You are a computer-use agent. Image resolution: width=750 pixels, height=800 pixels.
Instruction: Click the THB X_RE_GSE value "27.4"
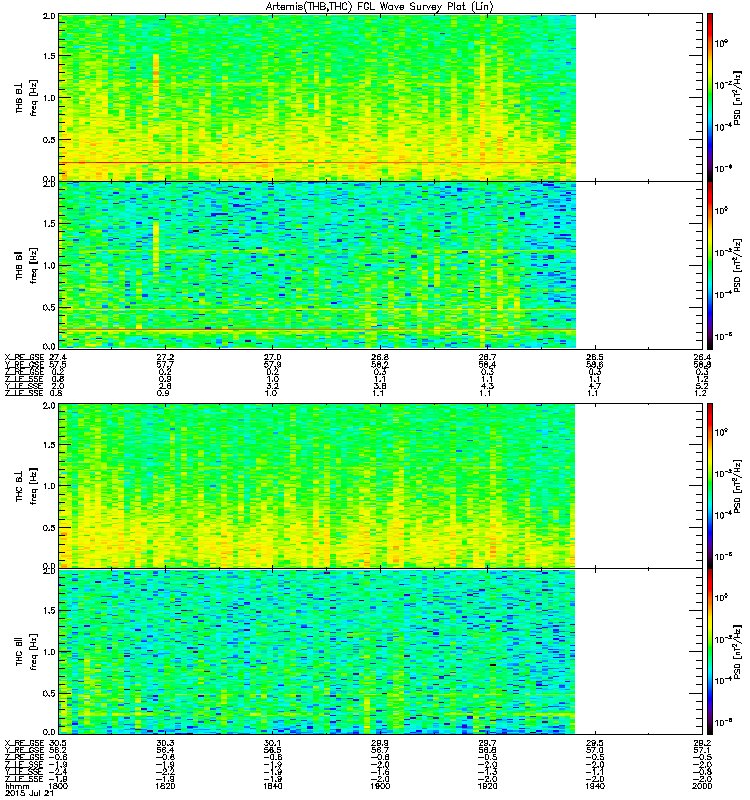pos(58,357)
